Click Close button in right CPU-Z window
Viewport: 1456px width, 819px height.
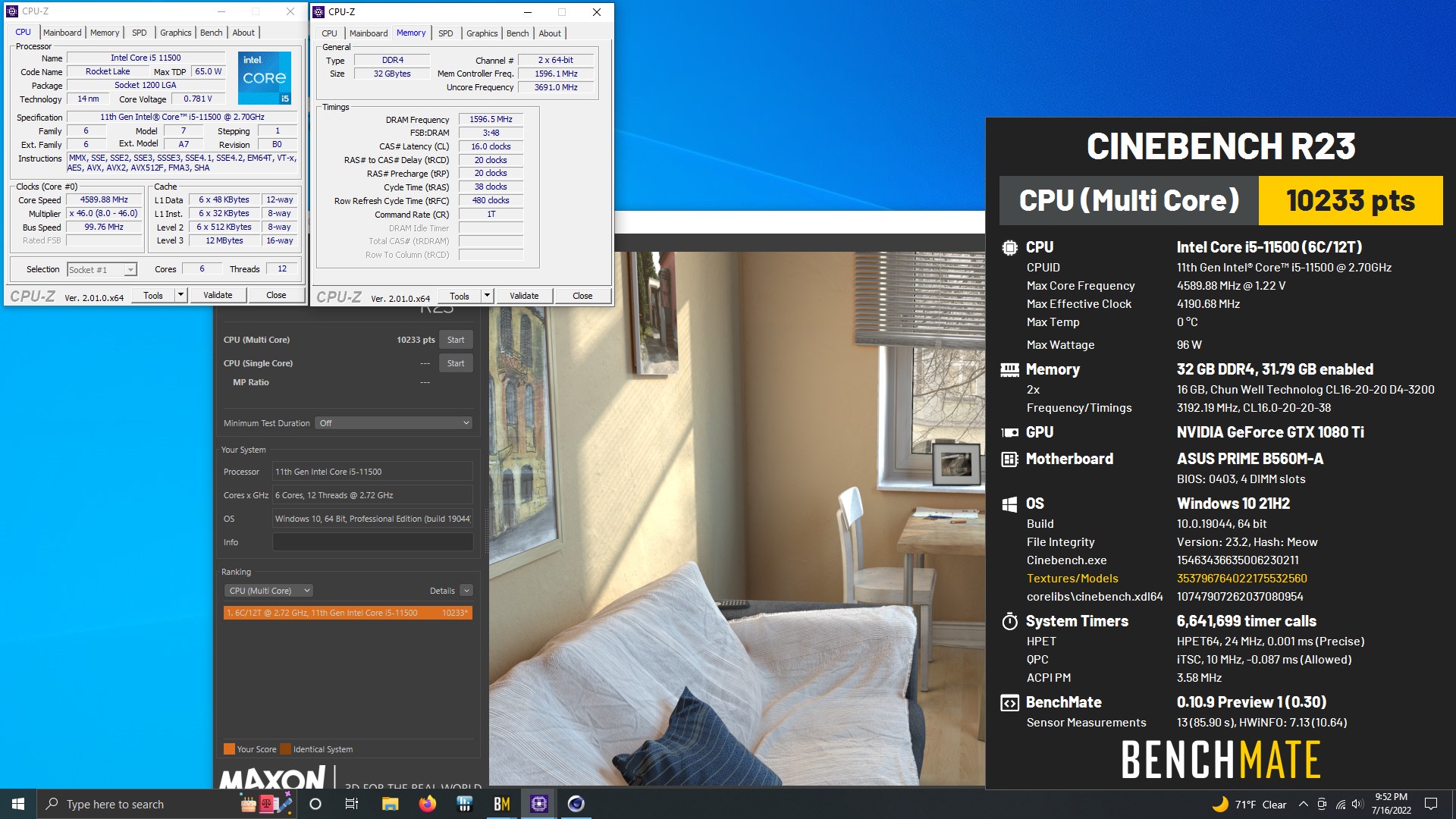pyautogui.click(x=582, y=296)
